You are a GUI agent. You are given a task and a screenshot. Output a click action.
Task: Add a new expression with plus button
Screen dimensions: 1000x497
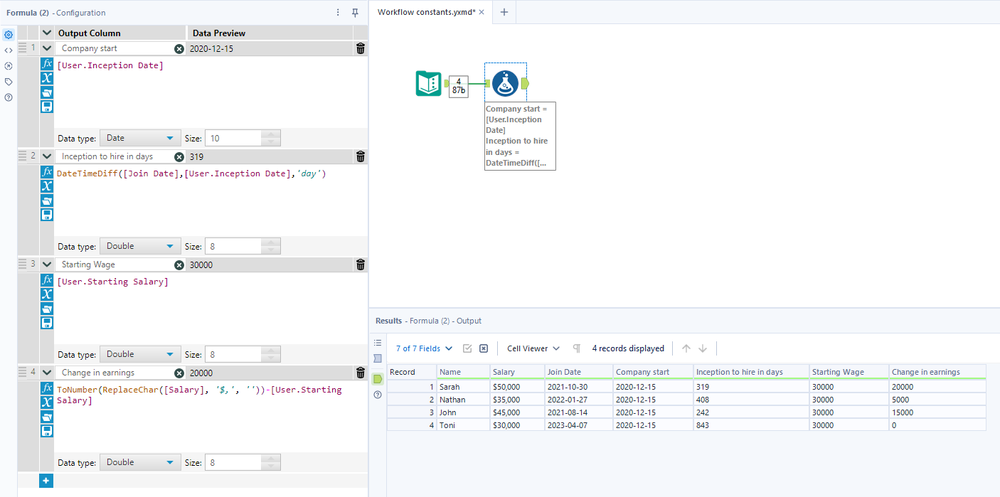point(46,481)
